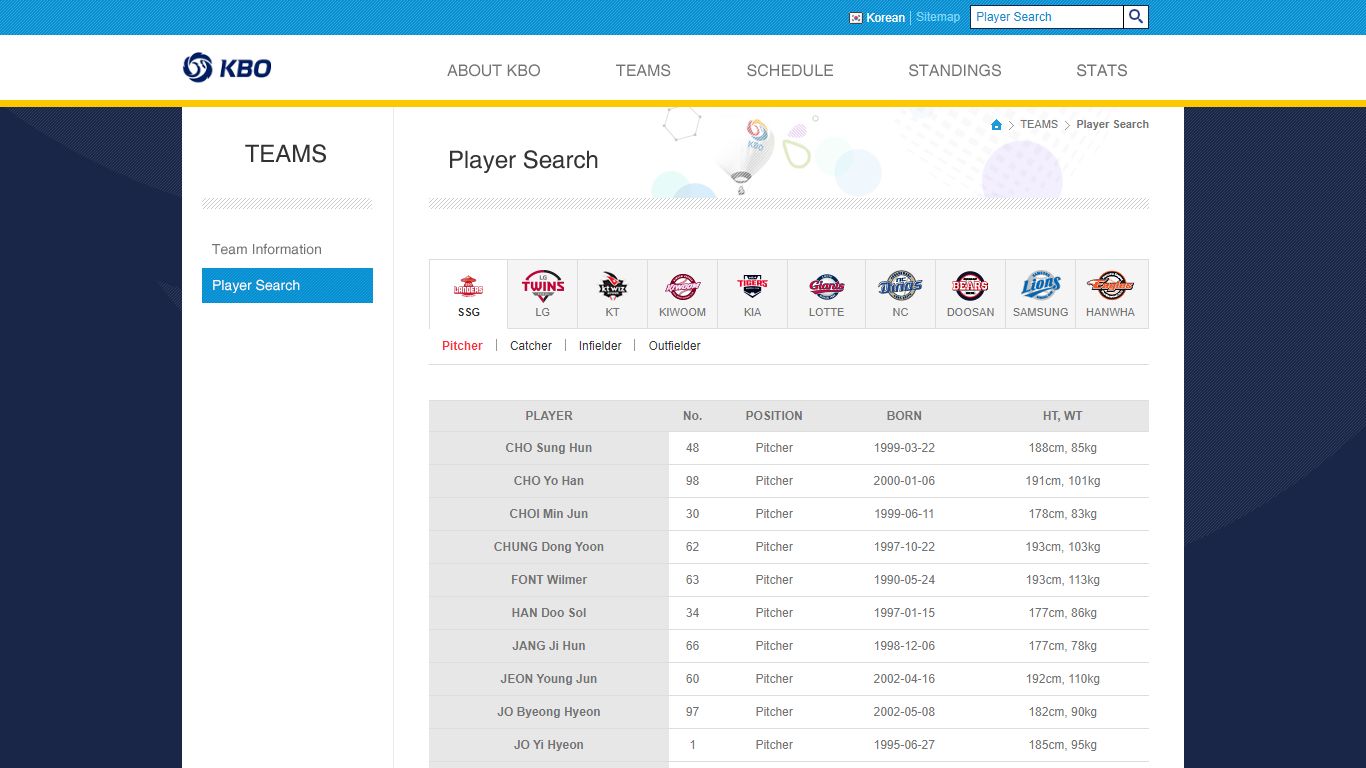The height and width of the screenshot is (768, 1366).
Task: Open player CHUNG Dong Yoon
Action: tap(549, 547)
